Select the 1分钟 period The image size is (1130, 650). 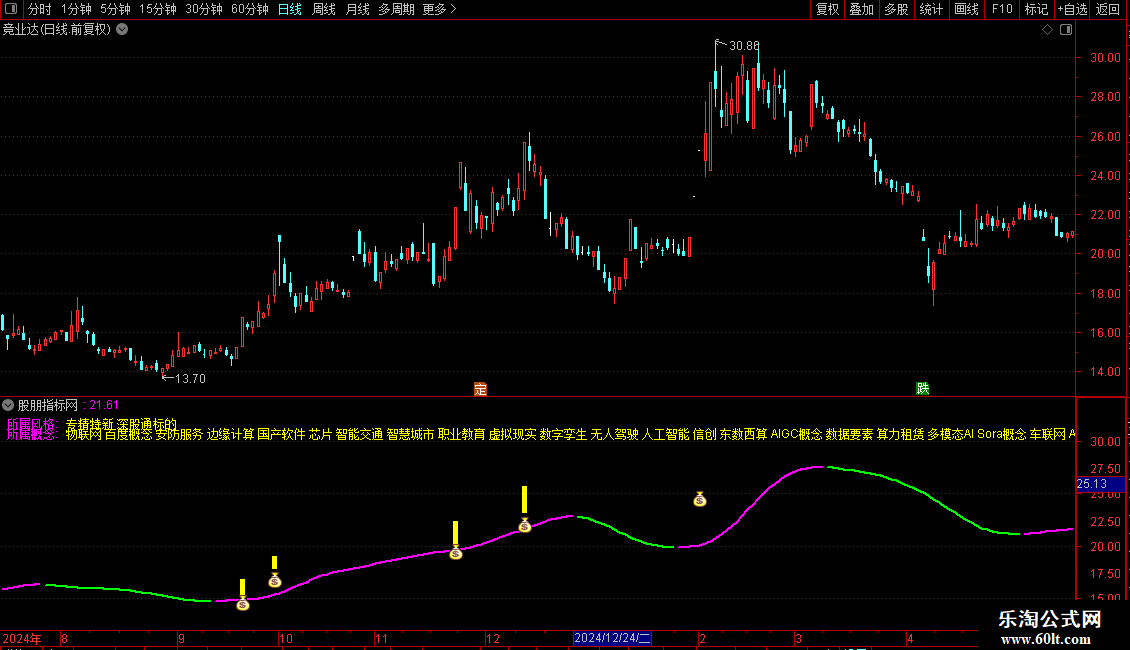point(76,9)
